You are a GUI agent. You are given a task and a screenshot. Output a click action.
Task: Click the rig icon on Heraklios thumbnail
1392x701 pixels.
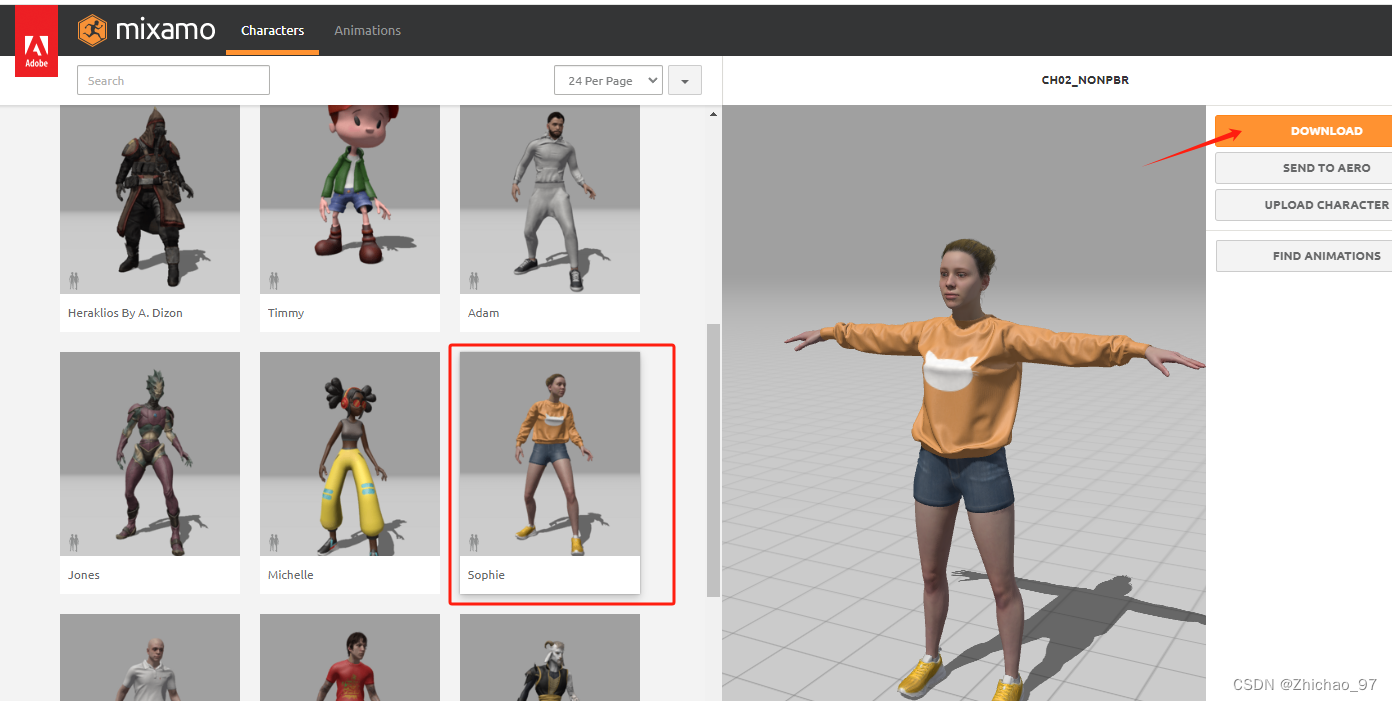point(74,281)
